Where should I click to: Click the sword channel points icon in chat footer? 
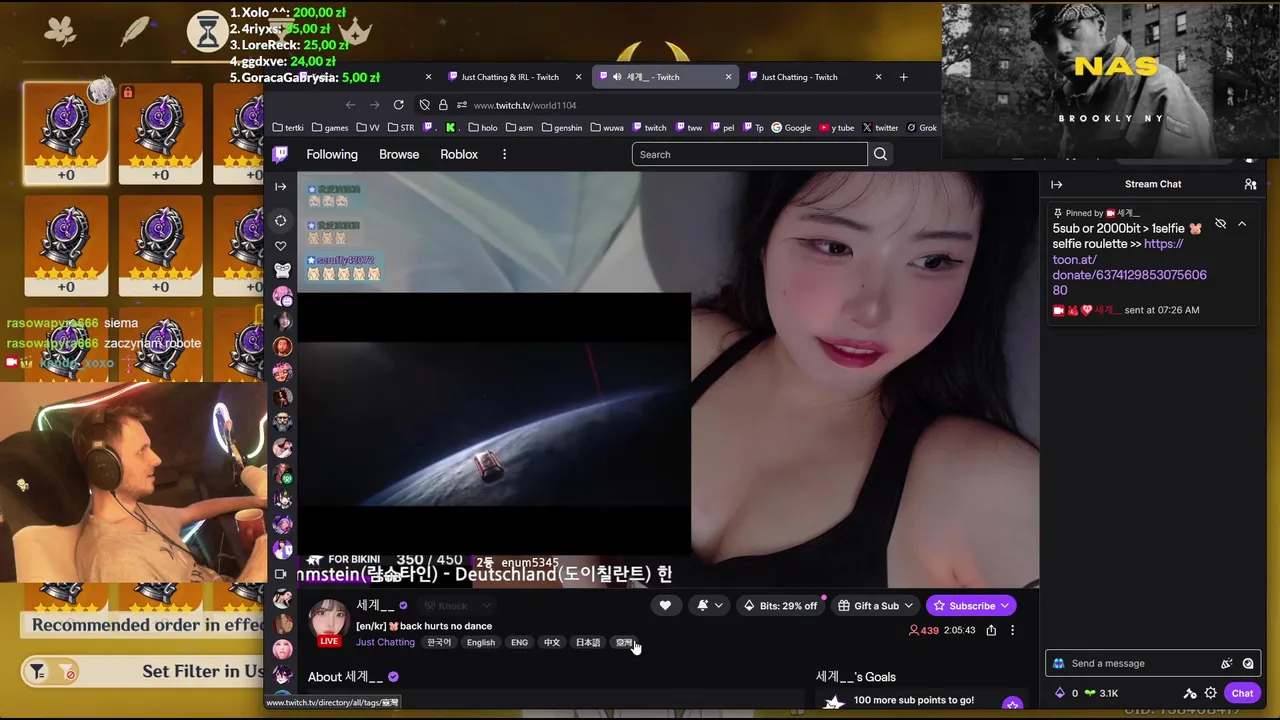[1190, 693]
